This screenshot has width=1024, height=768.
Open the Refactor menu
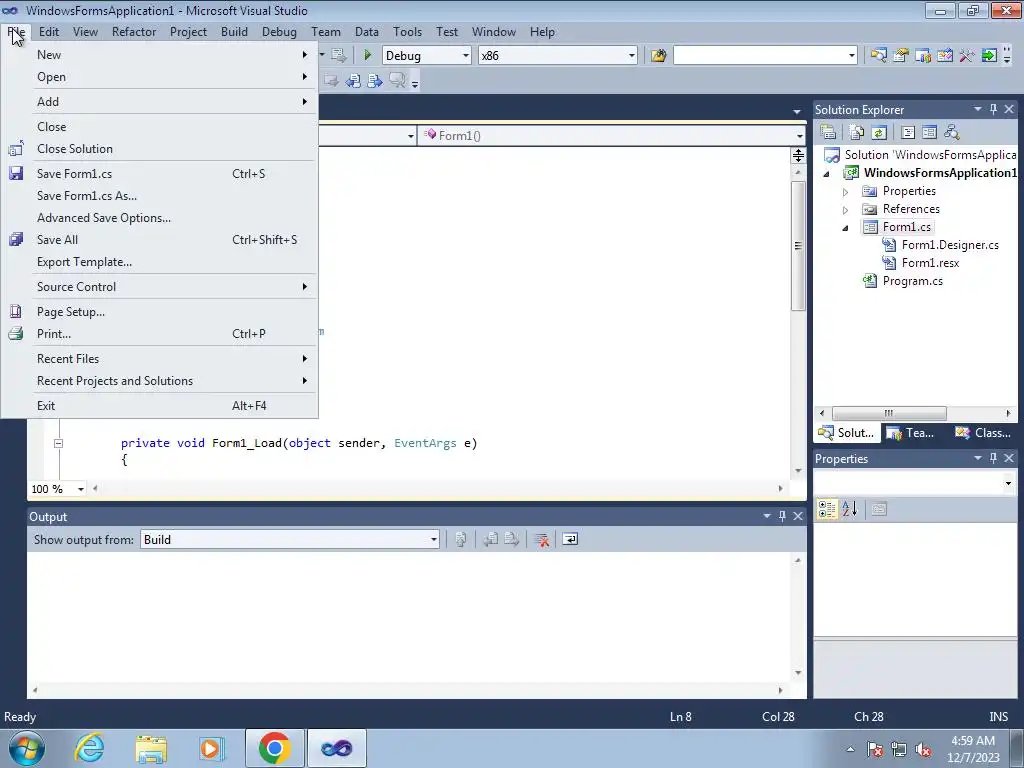pyautogui.click(x=134, y=31)
